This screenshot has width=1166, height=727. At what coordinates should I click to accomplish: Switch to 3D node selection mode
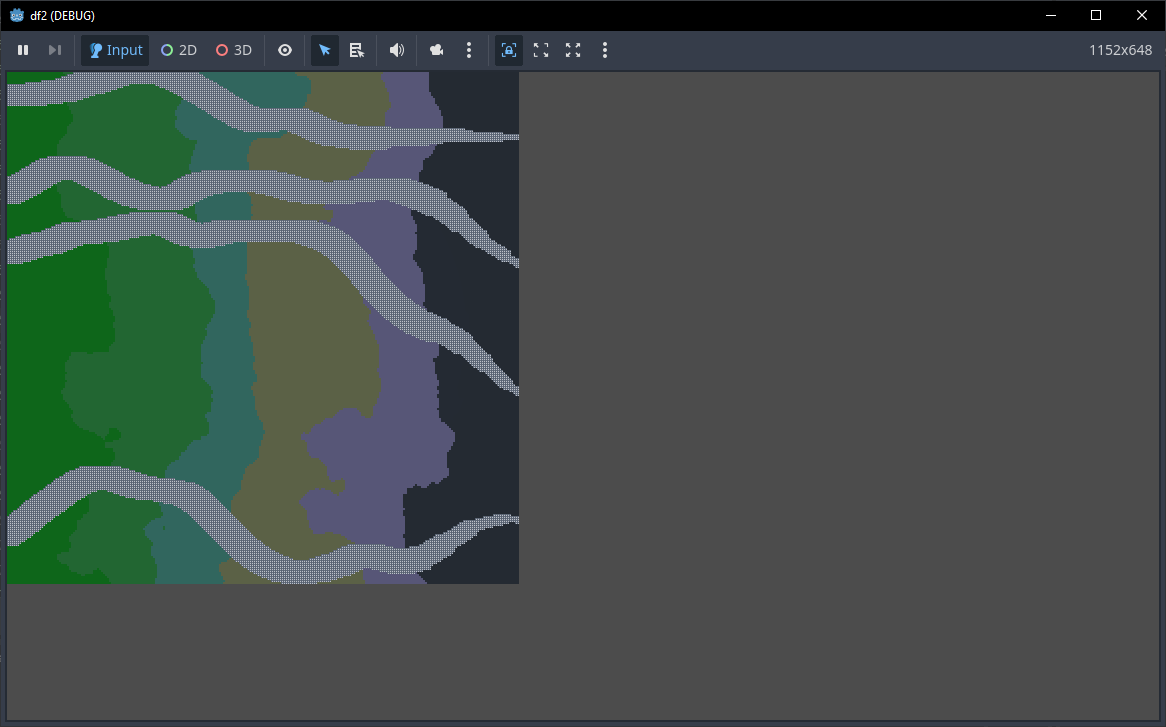tap(234, 50)
